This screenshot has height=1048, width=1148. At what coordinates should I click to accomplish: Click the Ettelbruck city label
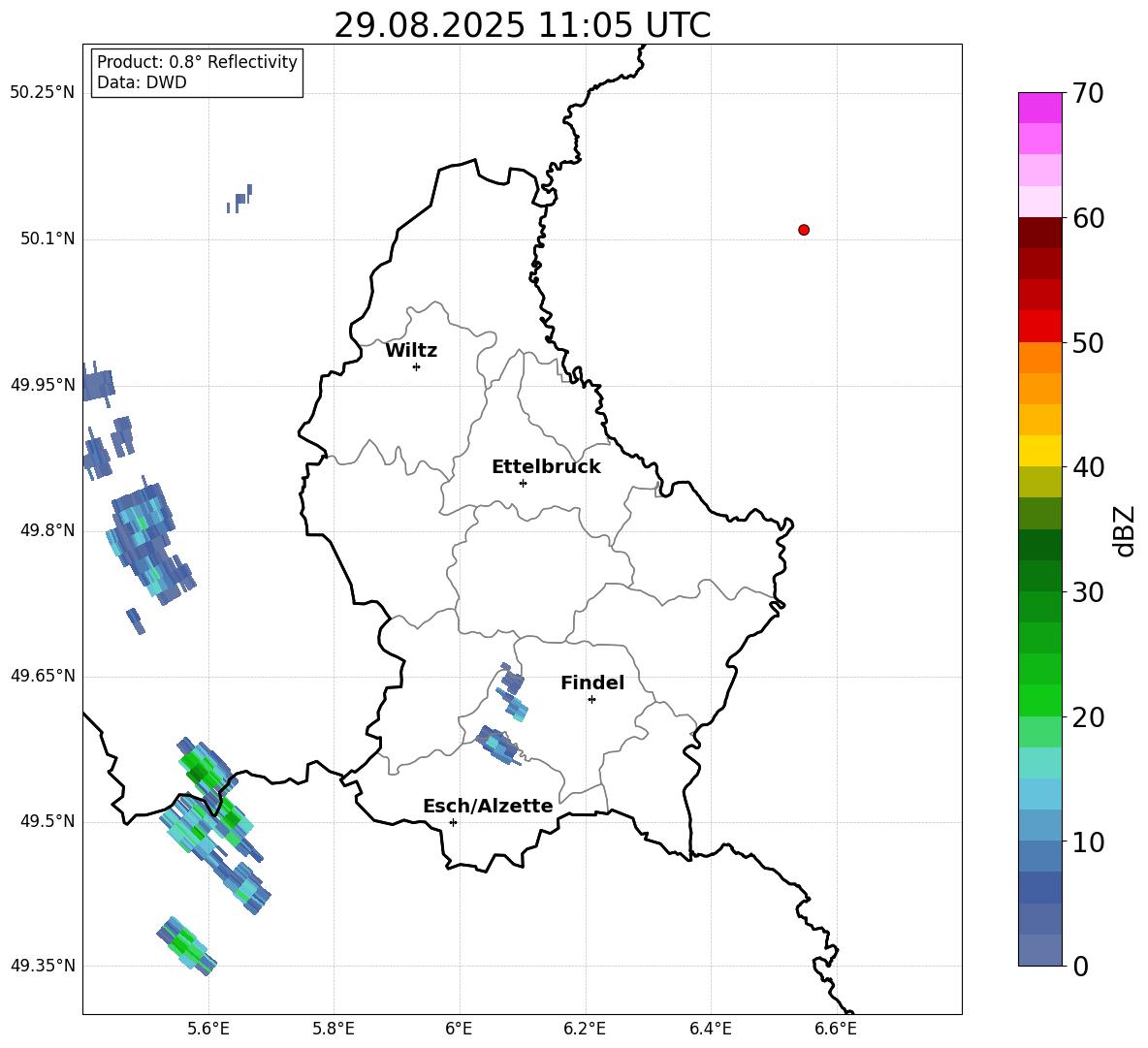(546, 467)
